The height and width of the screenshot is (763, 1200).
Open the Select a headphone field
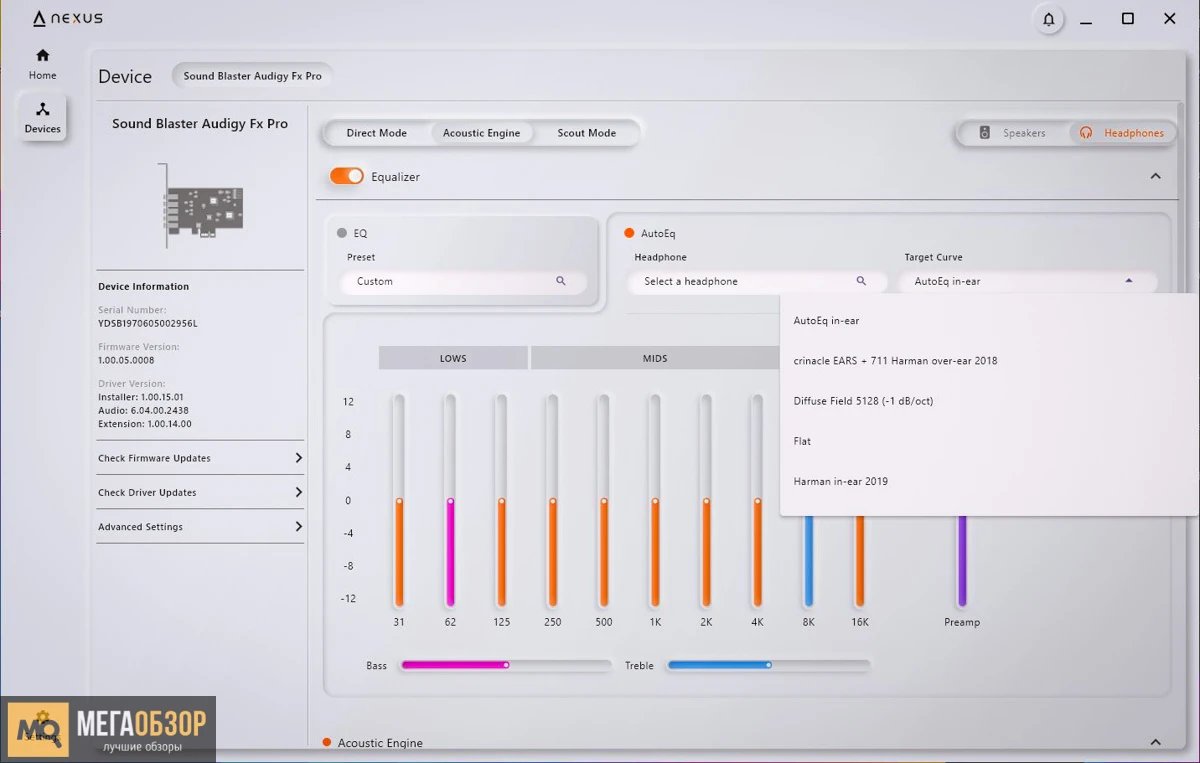click(x=757, y=281)
